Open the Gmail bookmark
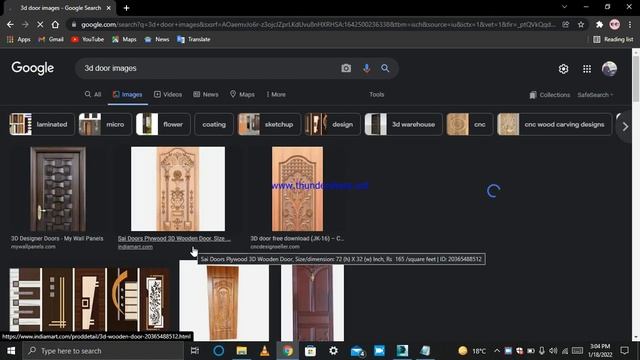Screen dimensions: 640x360 pos(51,39)
